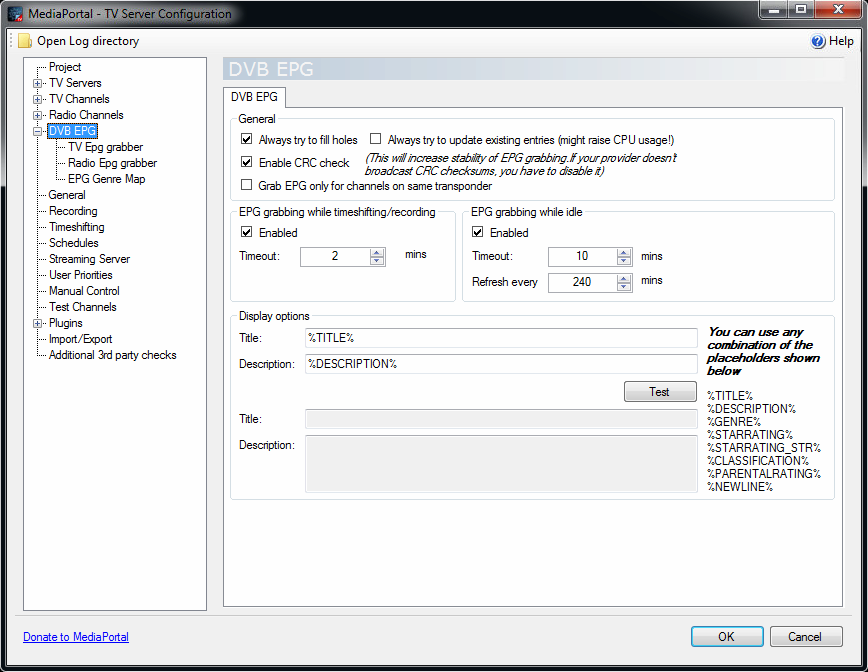
Task: Click the MediaPortal app icon in title bar
Action: tap(15, 13)
